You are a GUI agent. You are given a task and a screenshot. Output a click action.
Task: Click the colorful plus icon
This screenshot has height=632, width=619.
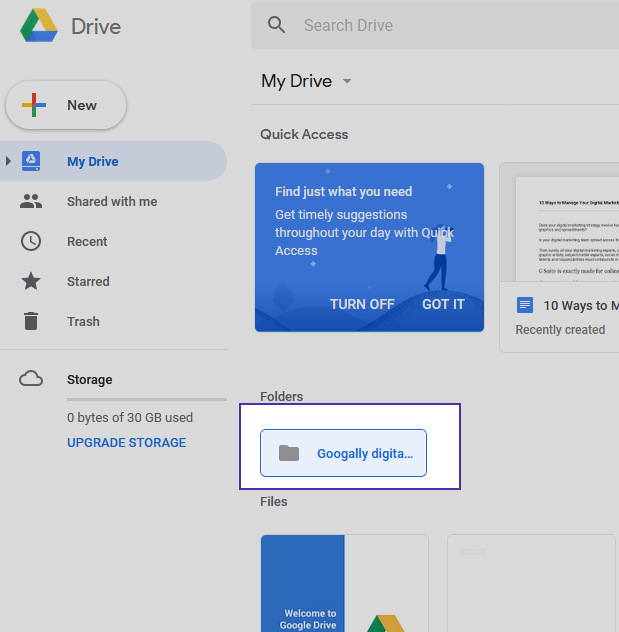pyautogui.click(x=34, y=105)
